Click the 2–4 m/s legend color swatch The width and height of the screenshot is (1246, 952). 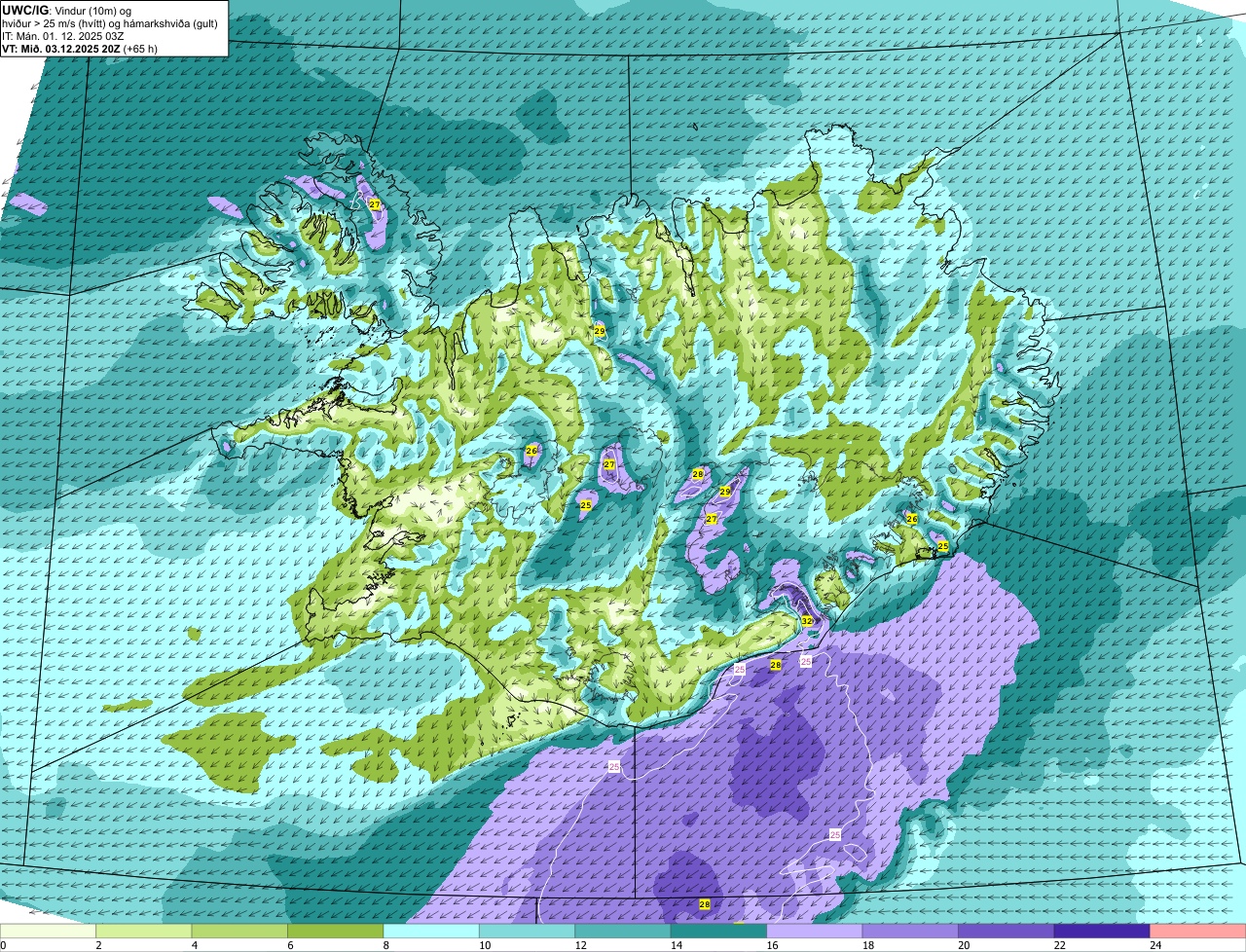click(x=145, y=931)
